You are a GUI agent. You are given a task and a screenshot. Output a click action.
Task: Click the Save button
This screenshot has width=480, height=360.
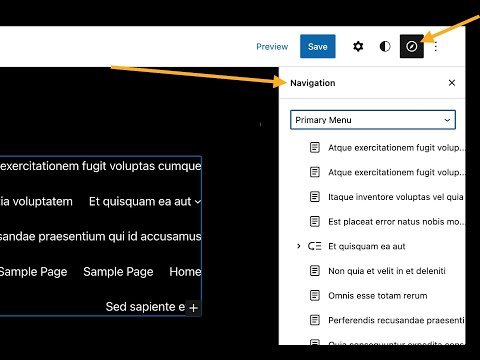(x=318, y=46)
